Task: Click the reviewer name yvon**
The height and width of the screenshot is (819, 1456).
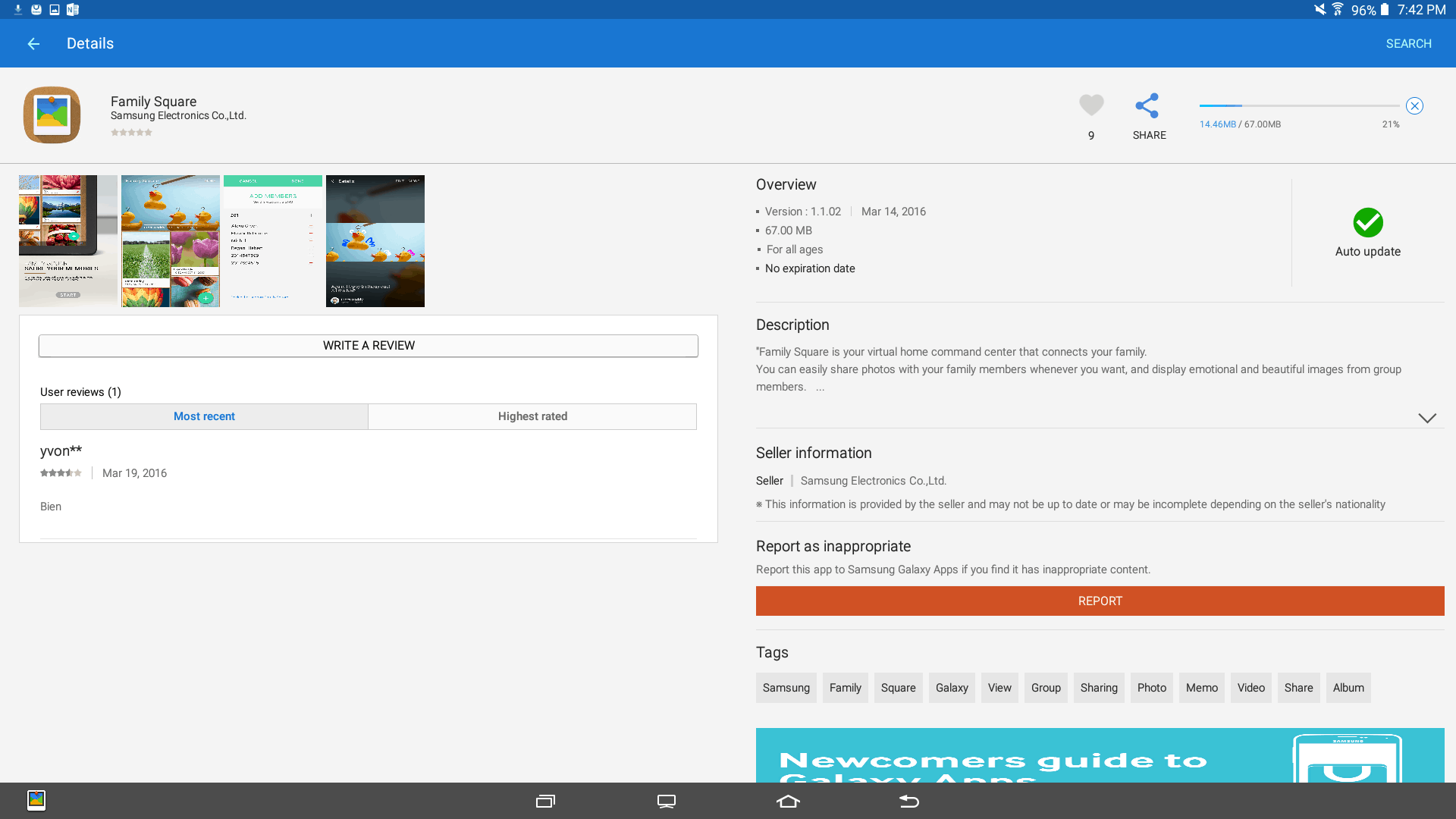Action: [x=61, y=451]
